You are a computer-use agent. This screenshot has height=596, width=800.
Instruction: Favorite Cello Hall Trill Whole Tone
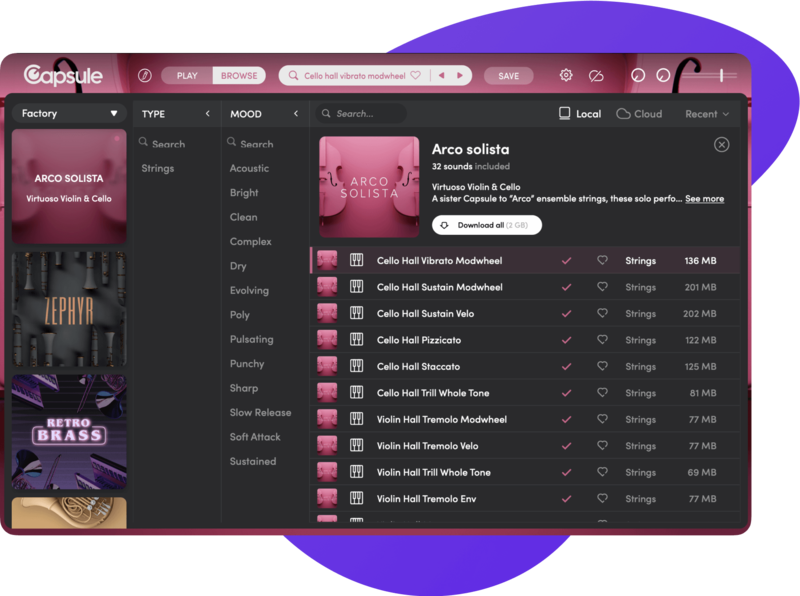[603, 392]
